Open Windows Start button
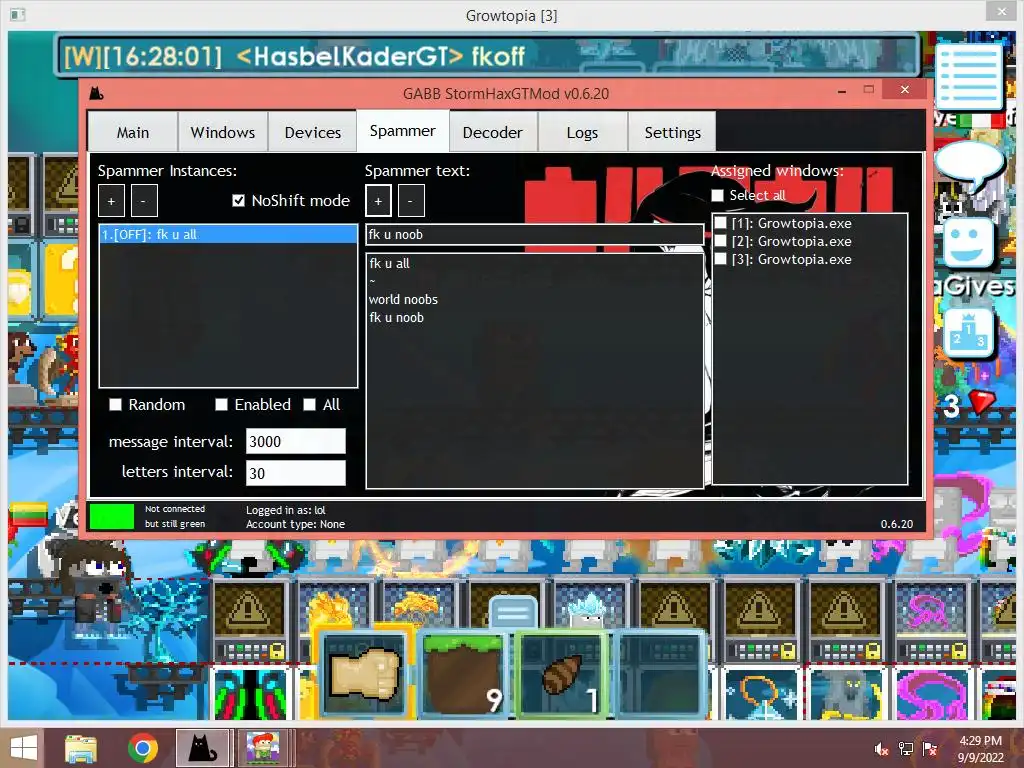The height and width of the screenshot is (768, 1024). coord(23,748)
